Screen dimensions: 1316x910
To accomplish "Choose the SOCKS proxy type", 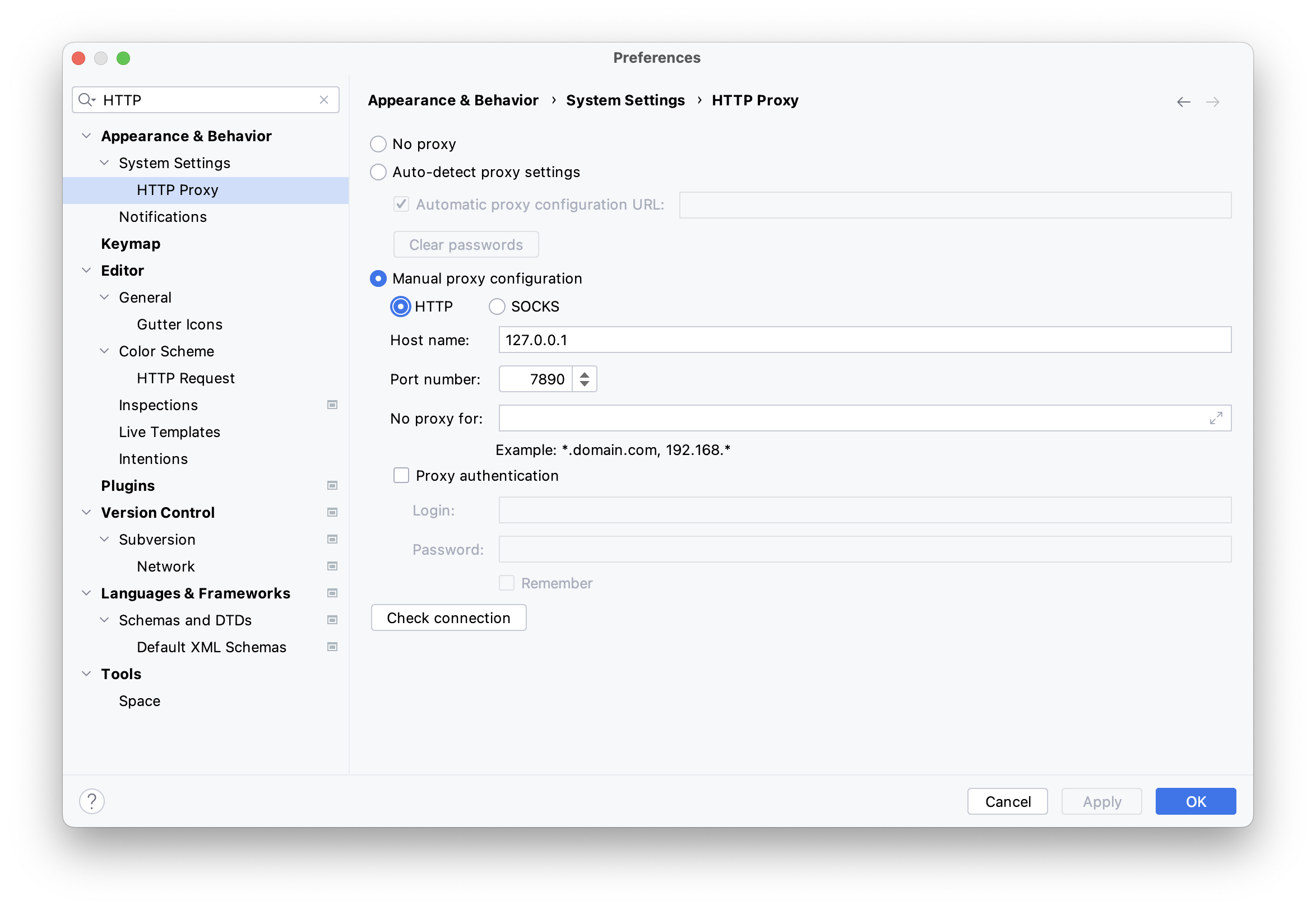I will [497, 307].
